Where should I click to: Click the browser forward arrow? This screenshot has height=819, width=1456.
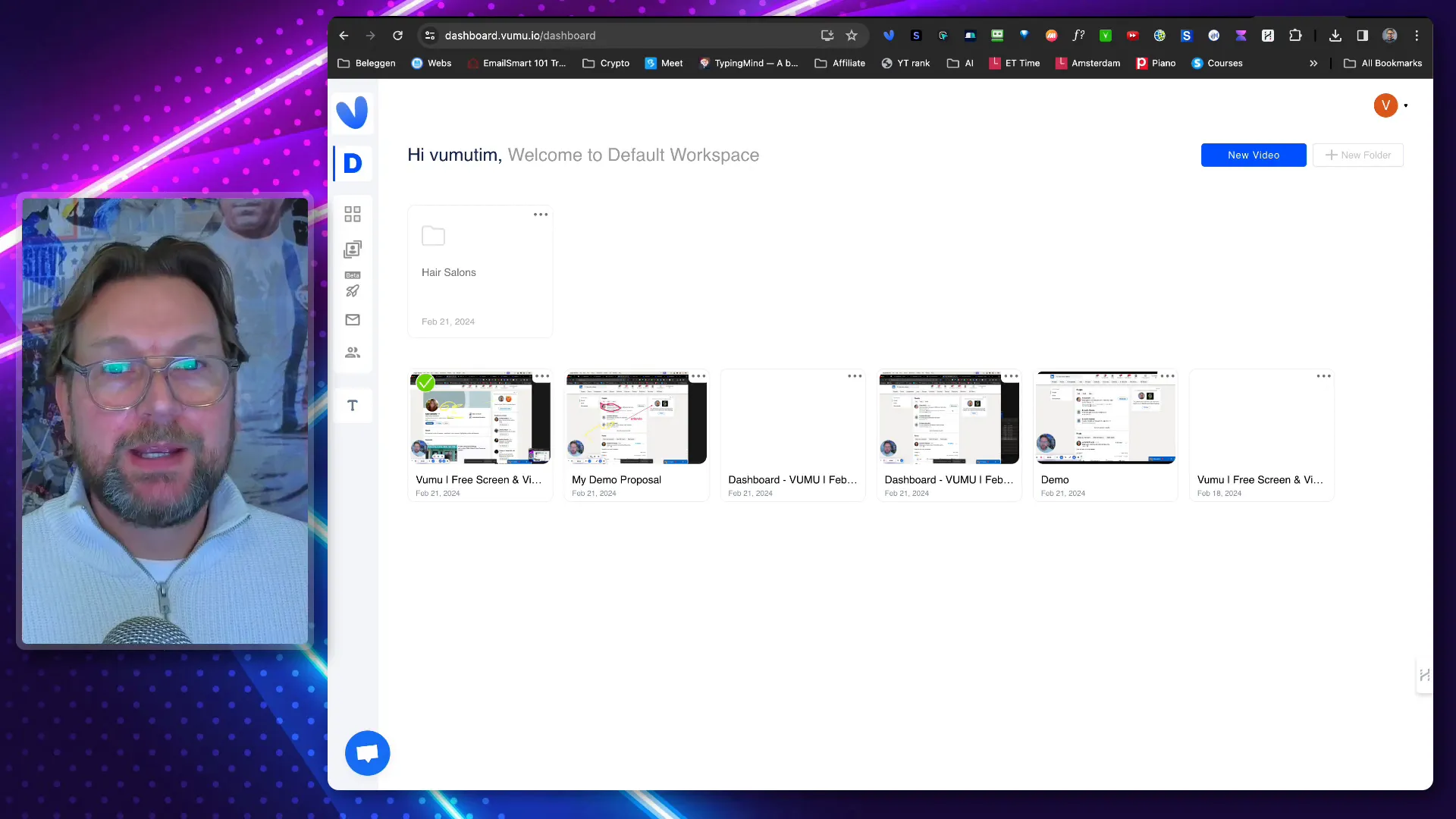tap(370, 36)
